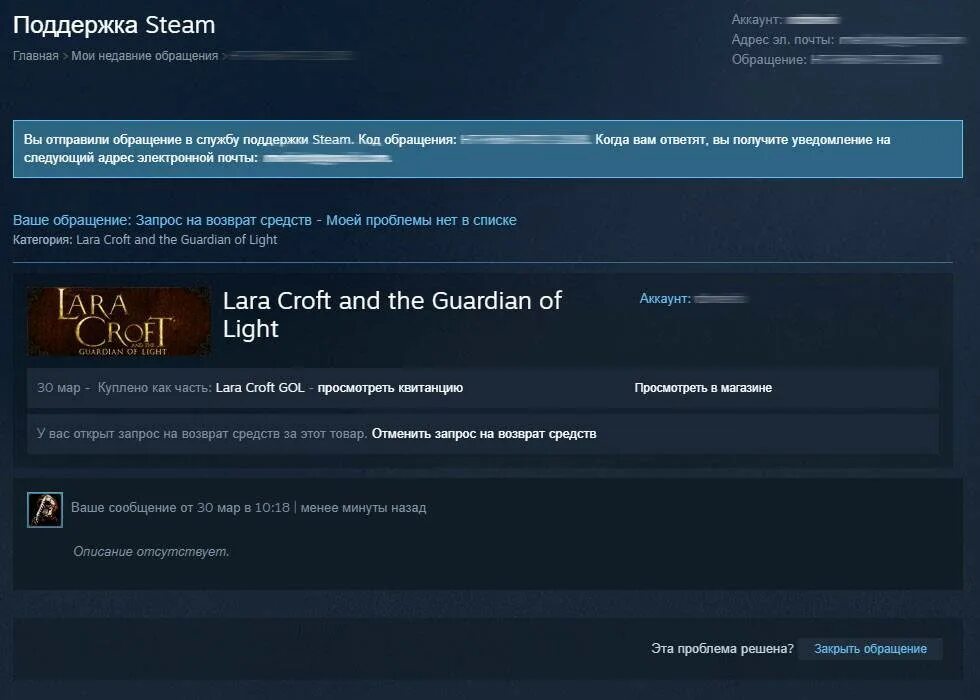
Task: Click the Поддержка Steam page title
Action: 114,25
